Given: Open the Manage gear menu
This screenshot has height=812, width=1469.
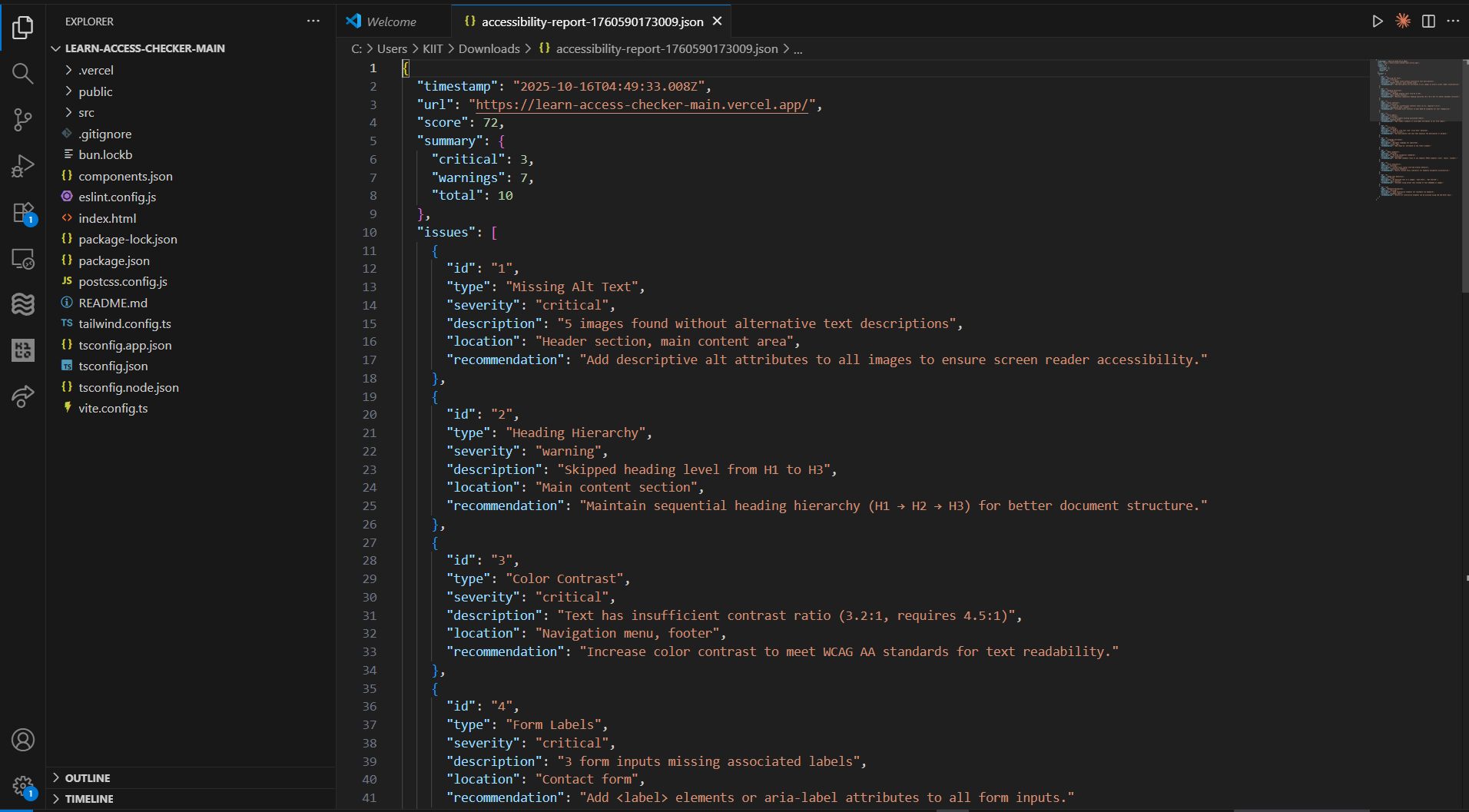Looking at the screenshot, I should (23, 786).
